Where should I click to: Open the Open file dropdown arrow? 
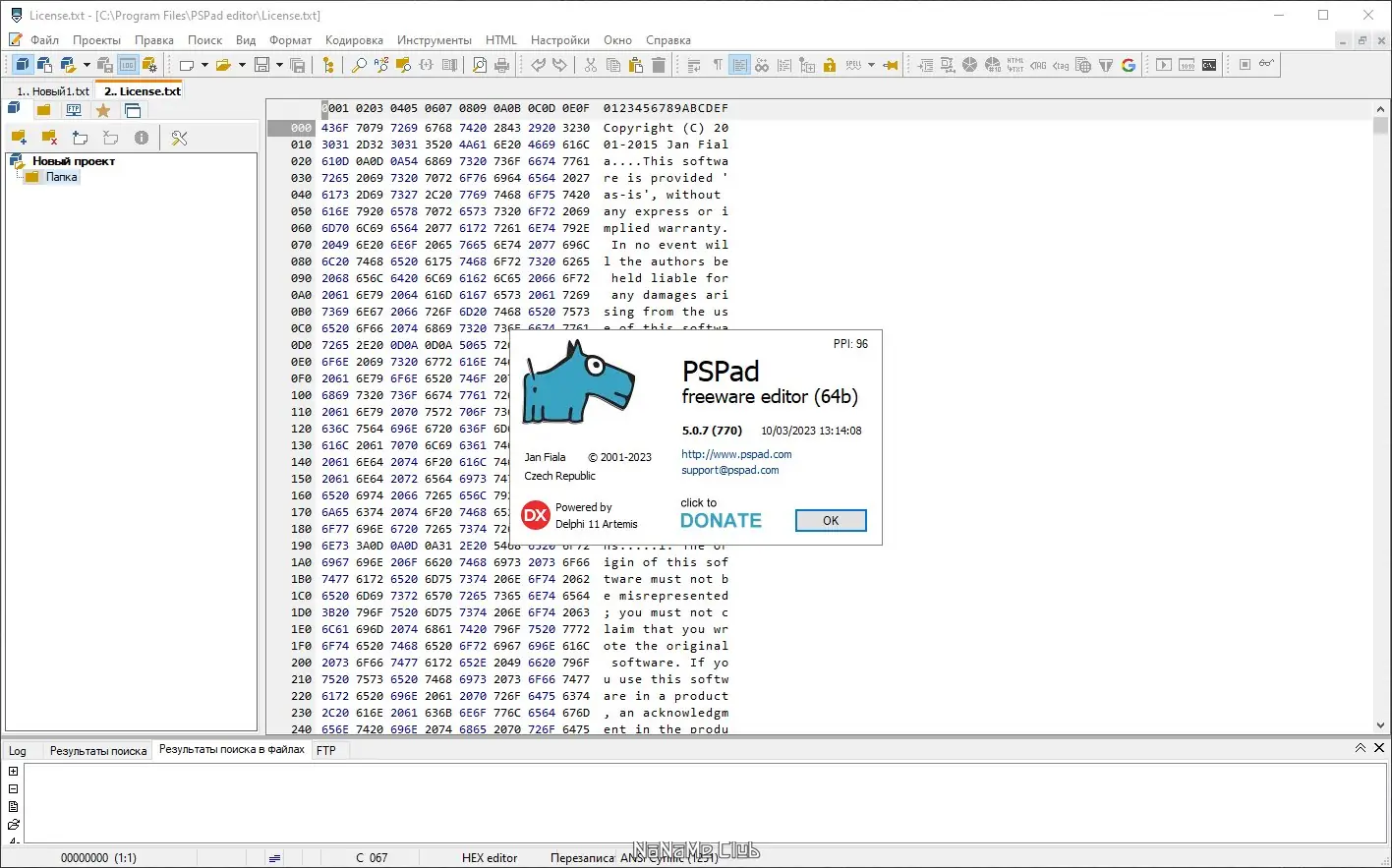(x=242, y=65)
